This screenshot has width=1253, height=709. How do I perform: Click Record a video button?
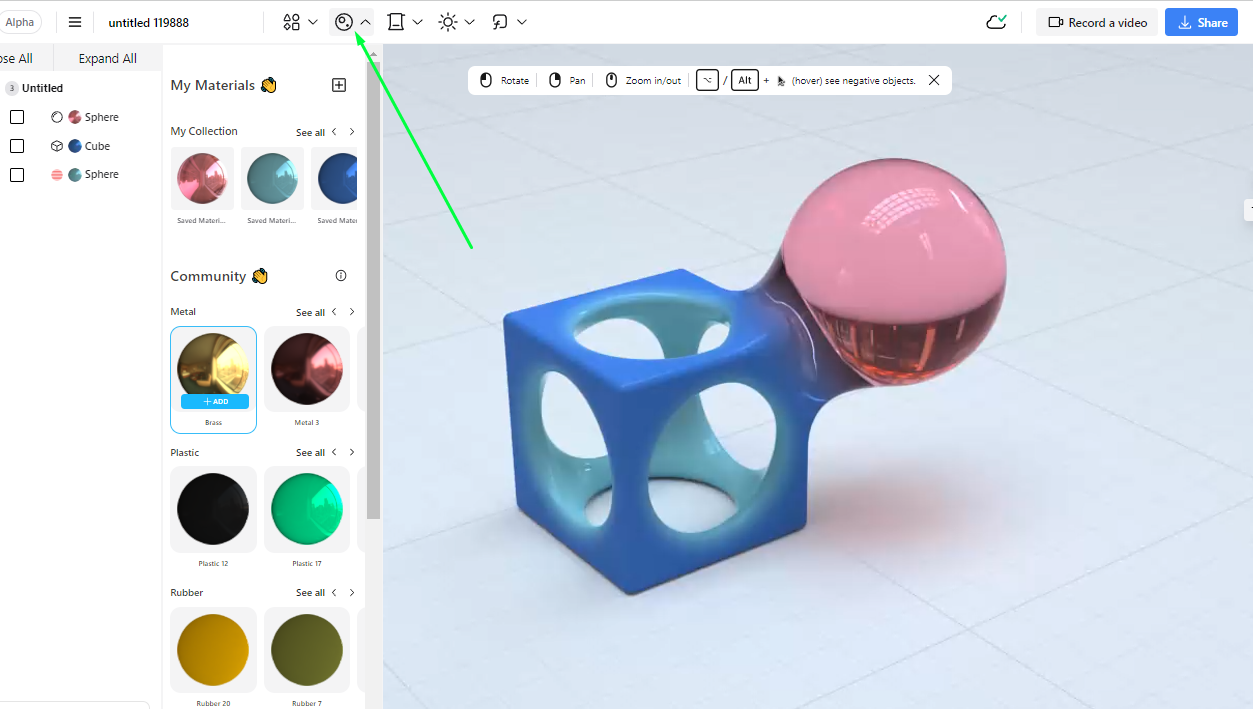click(1097, 22)
